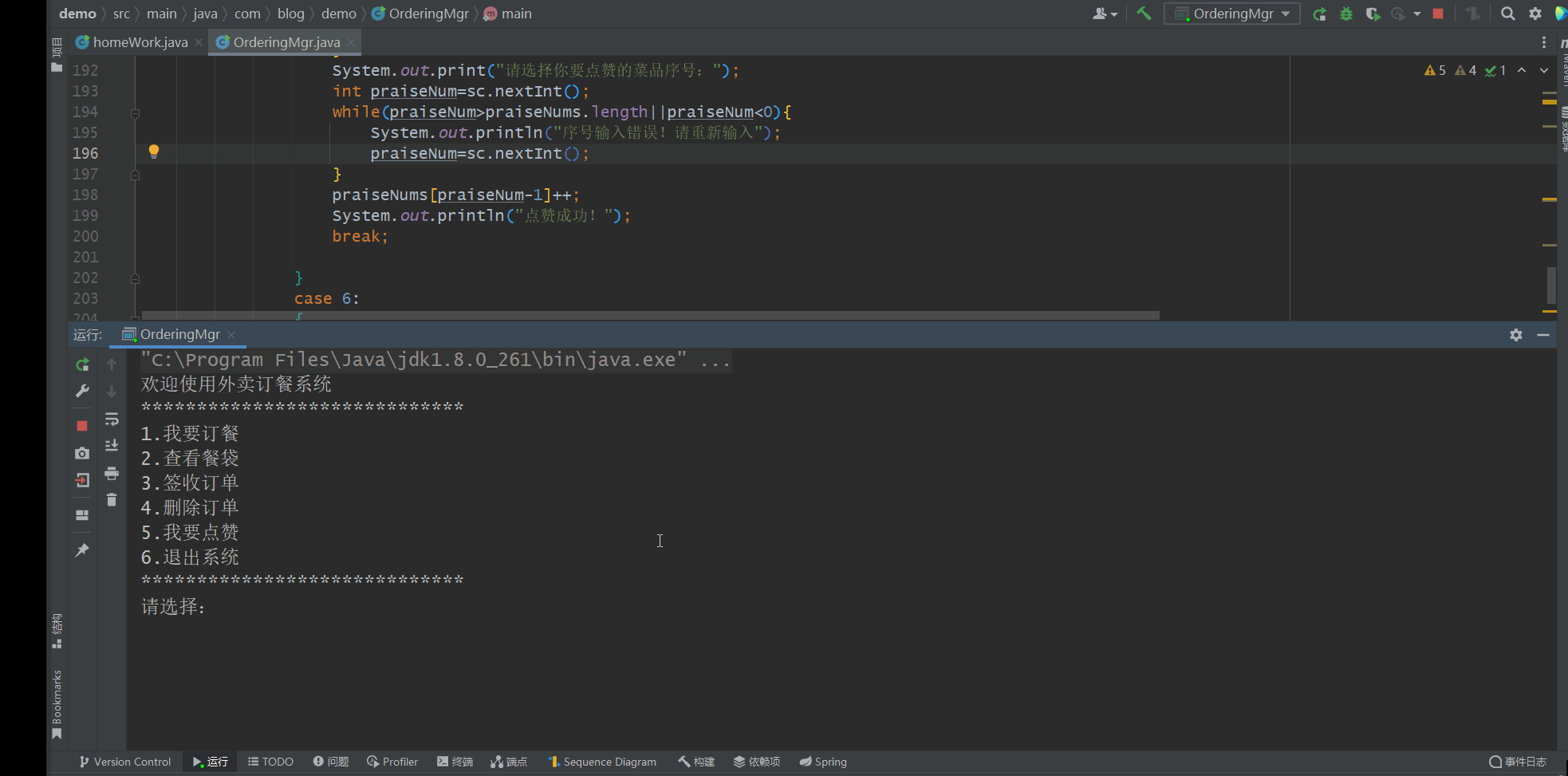Clear console with trash icon

112,500
